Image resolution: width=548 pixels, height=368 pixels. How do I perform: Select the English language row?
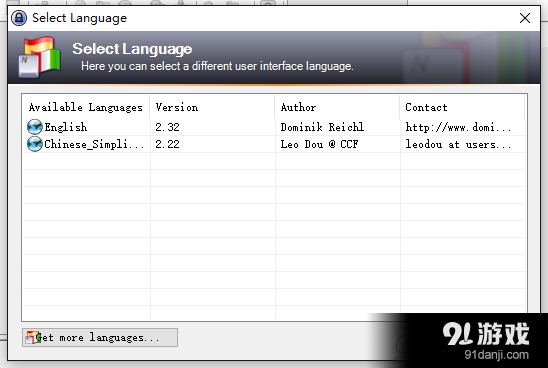[x=274, y=127]
